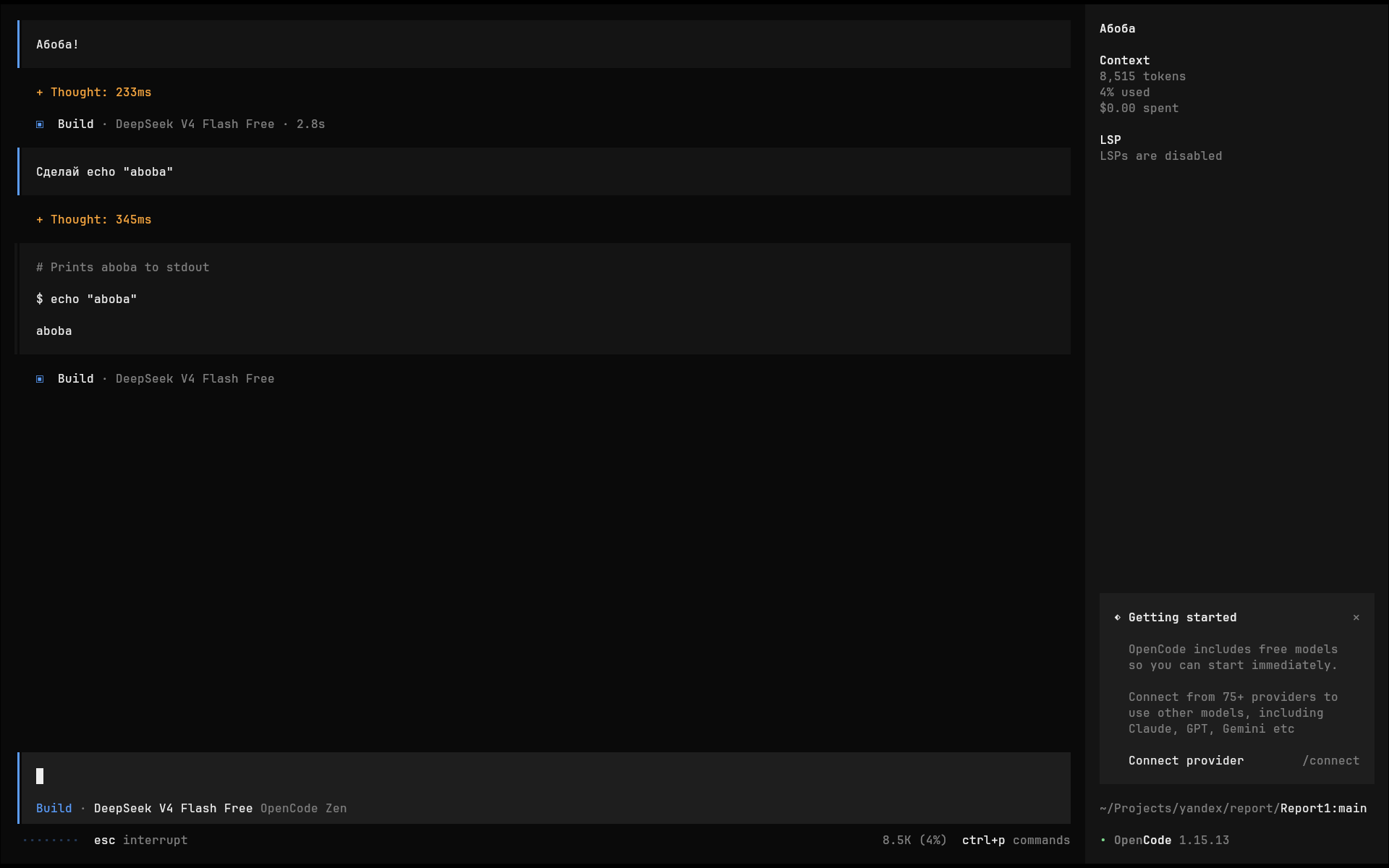Screen dimensions: 1389x868
Task: Expand the 345ms Thought block
Action: pyautogui.click(x=94, y=220)
